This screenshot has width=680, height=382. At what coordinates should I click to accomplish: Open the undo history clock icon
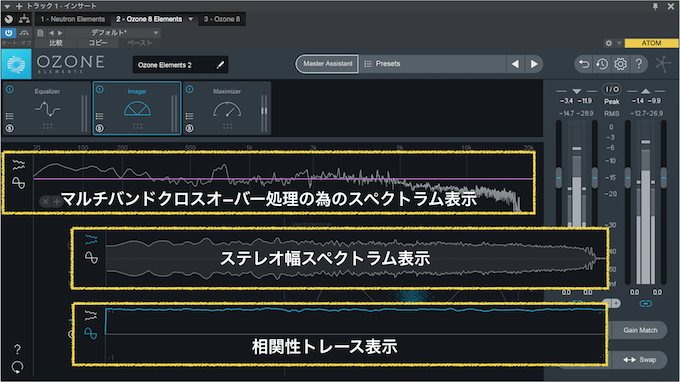pos(602,64)
